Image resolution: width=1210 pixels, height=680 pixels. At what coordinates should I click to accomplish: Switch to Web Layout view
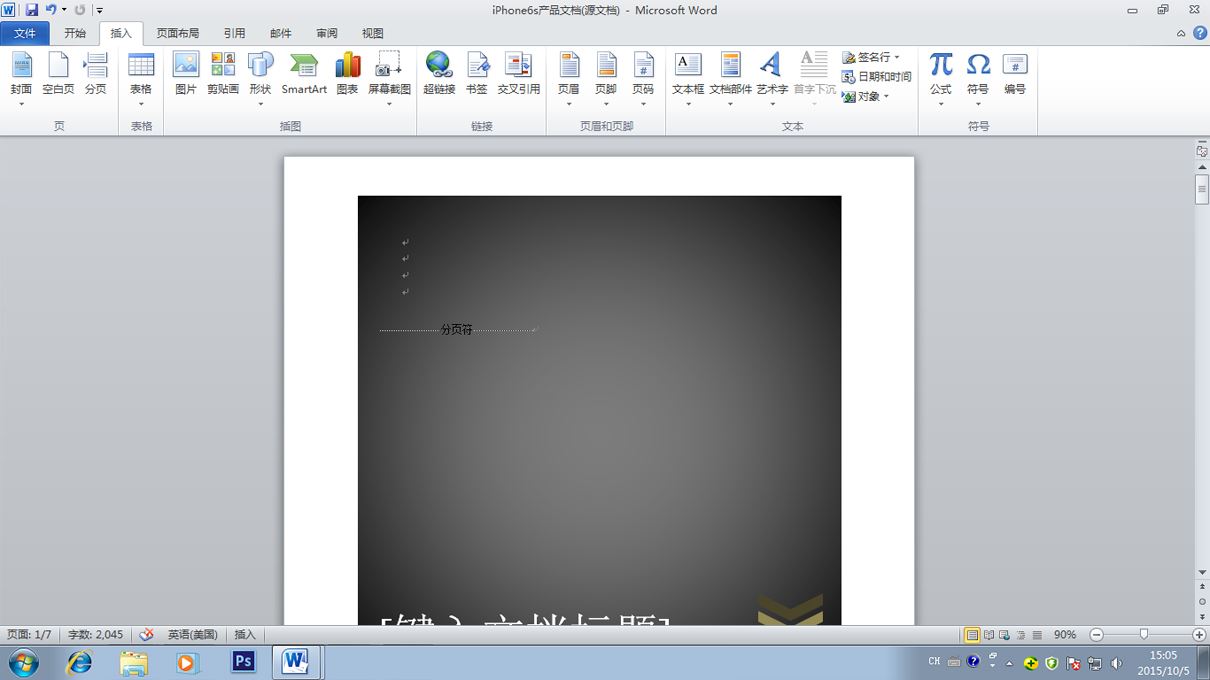coord(1005,635)
